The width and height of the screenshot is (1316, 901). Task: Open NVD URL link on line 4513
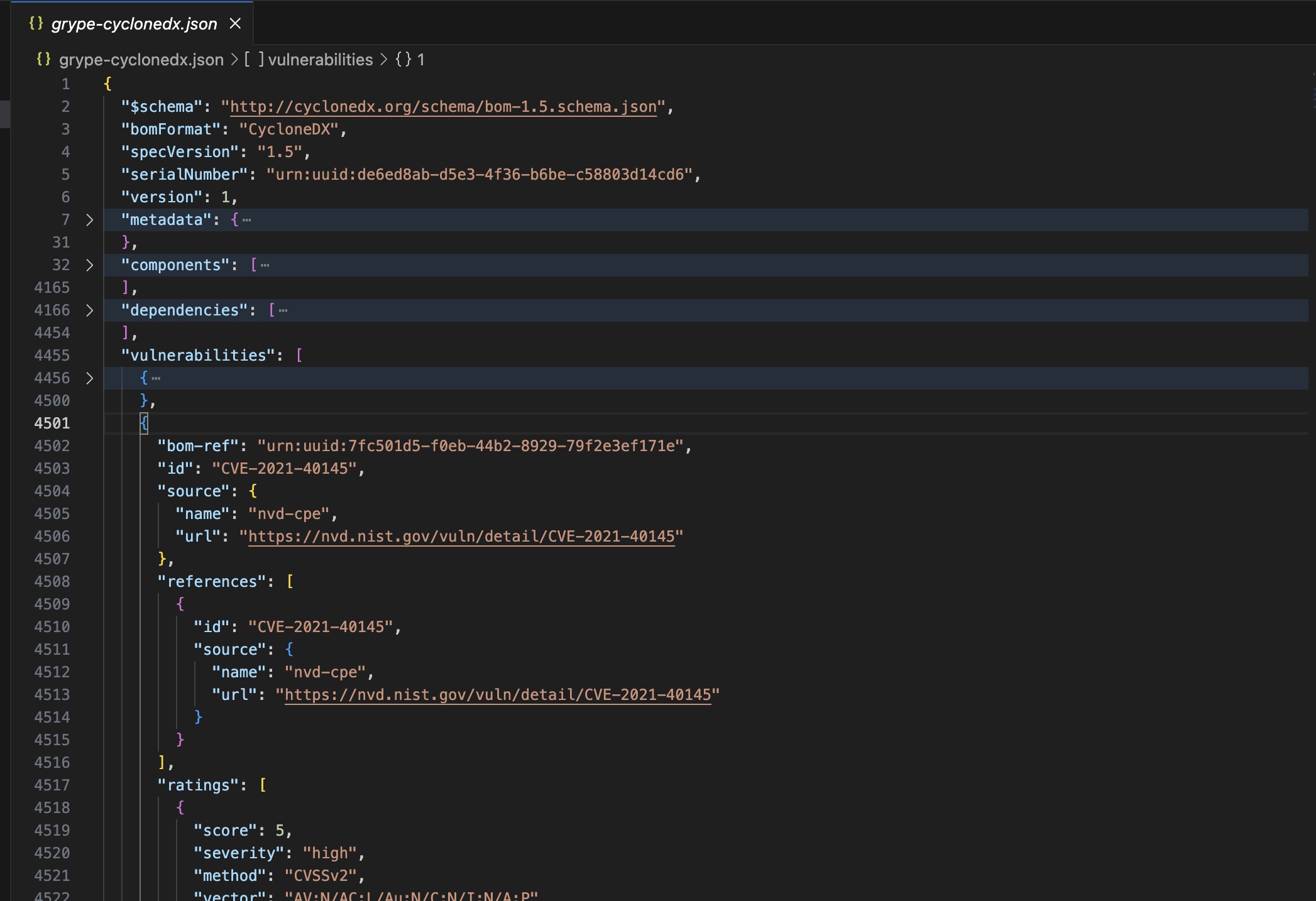click(498, 695)
